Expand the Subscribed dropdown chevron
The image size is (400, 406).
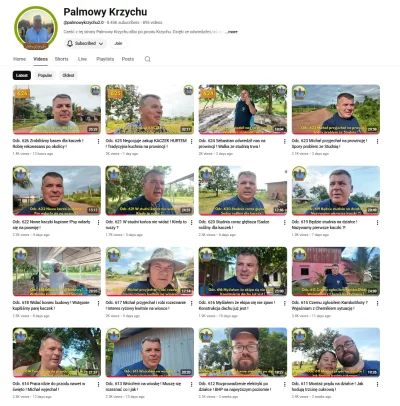click(101, 43)
